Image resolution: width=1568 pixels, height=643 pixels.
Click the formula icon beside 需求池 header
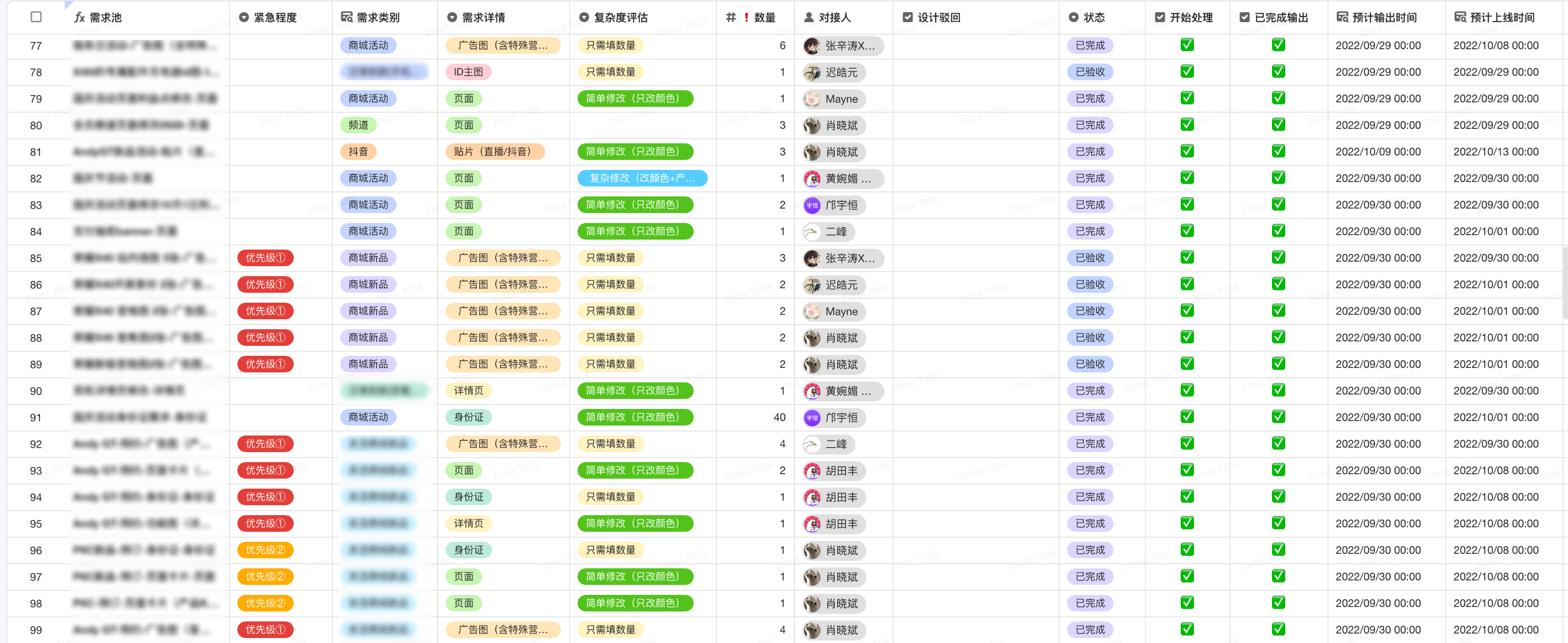pyautogui.click(x=79, y=17)
